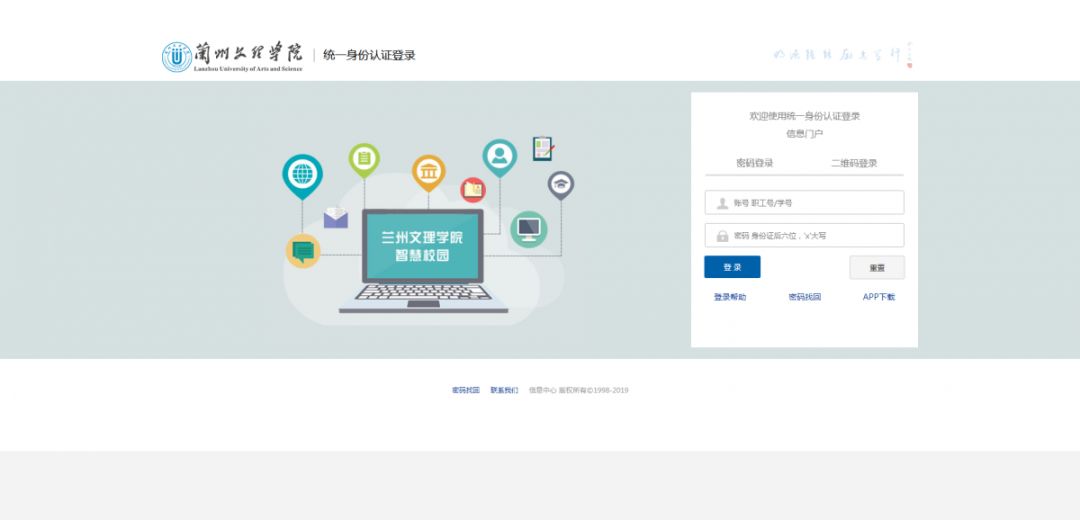Click the yellow chat bubble icon
Image resolution: width=1080 pixels, height=520 pixels.
pos(303,250)
